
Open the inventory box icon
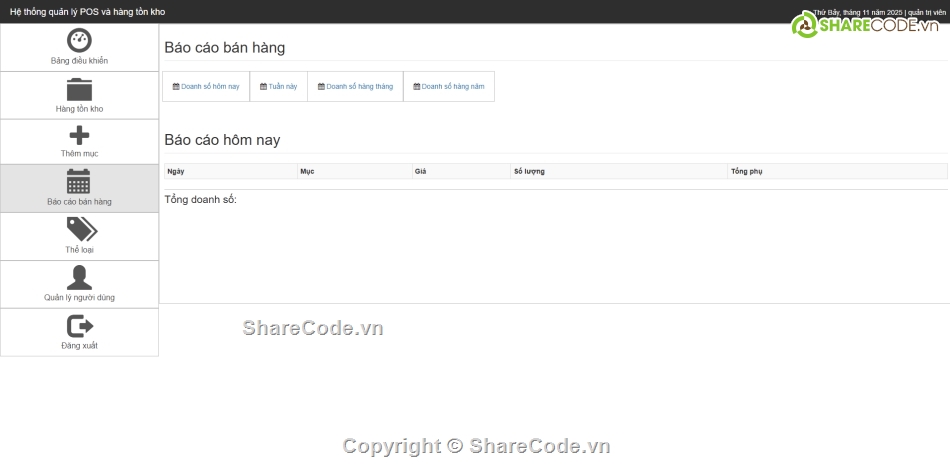(79, 89)
